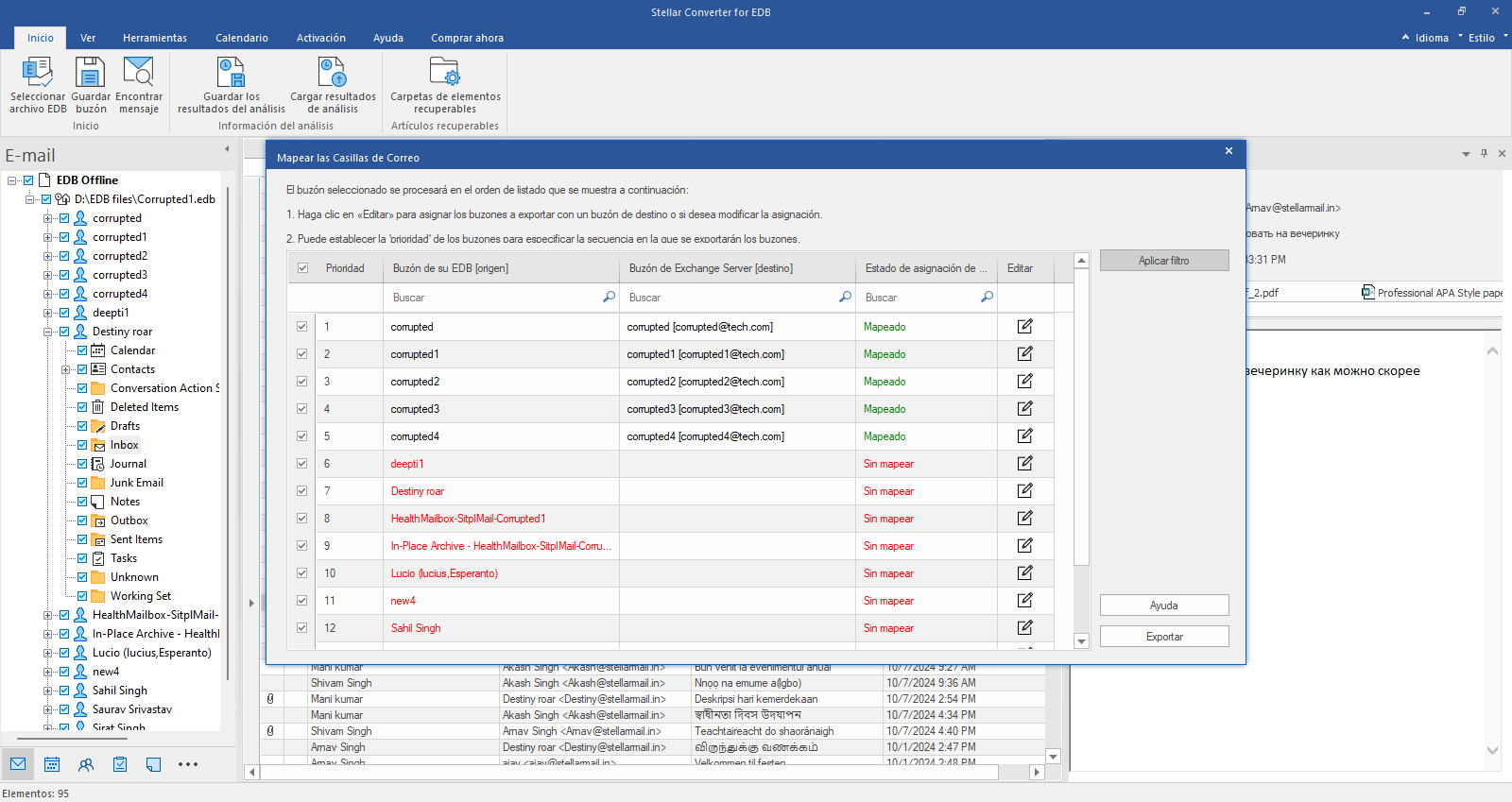The height and width of the screenshot is (802, 1512).
Task: Search icon in Buzón de su EDB column
Action: point(609,298)
